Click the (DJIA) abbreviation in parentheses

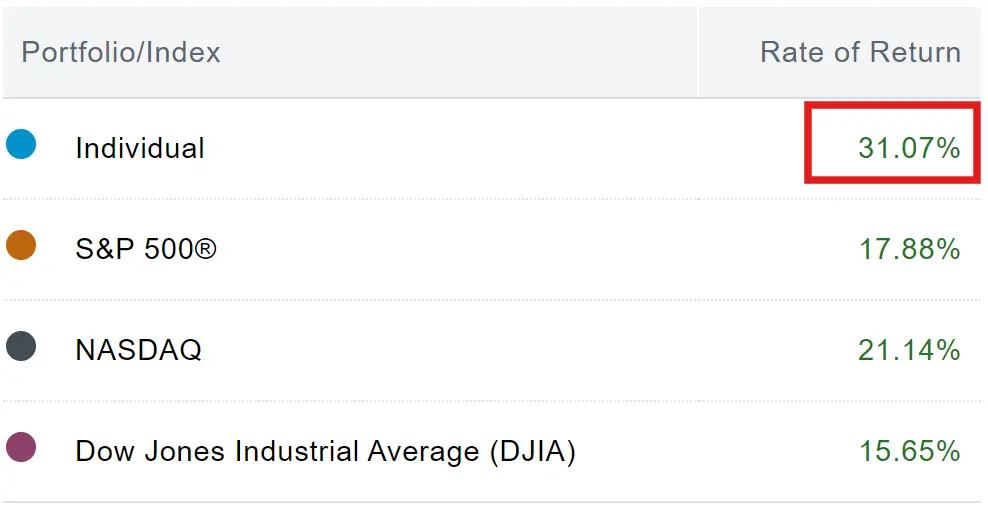tap(532, 451)
